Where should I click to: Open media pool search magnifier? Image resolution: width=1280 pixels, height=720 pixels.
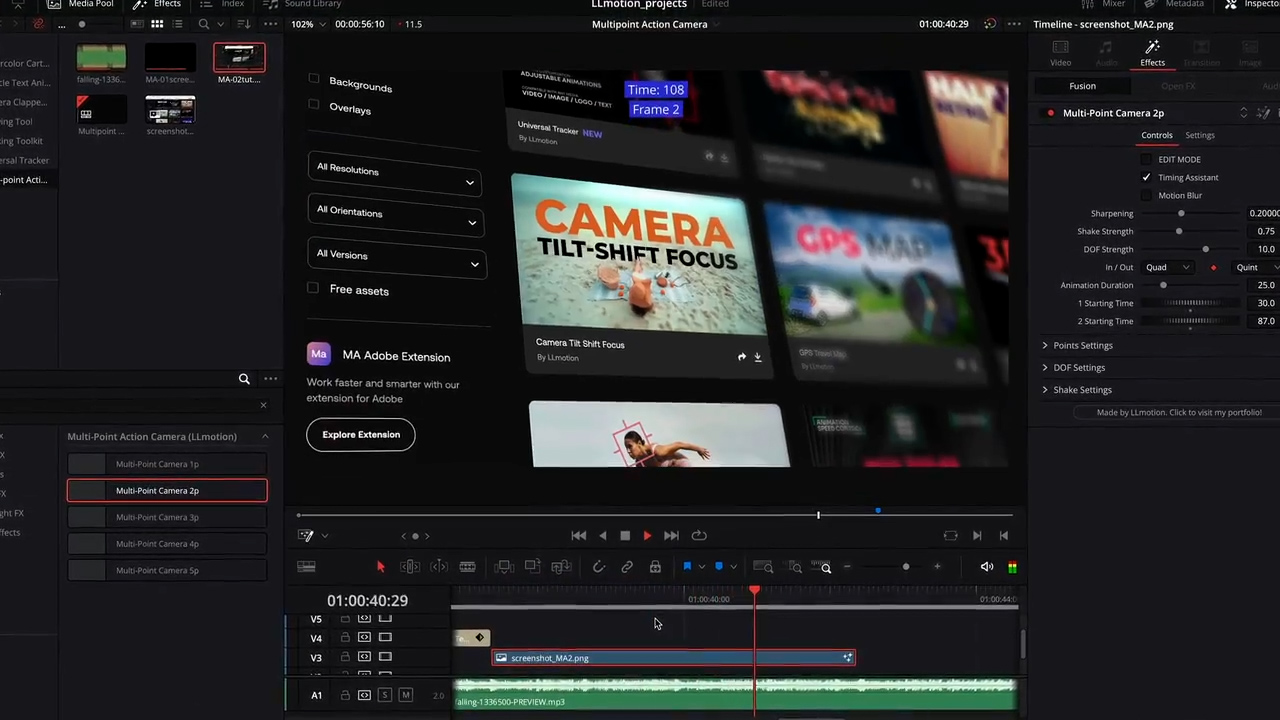tap(204, 24)
